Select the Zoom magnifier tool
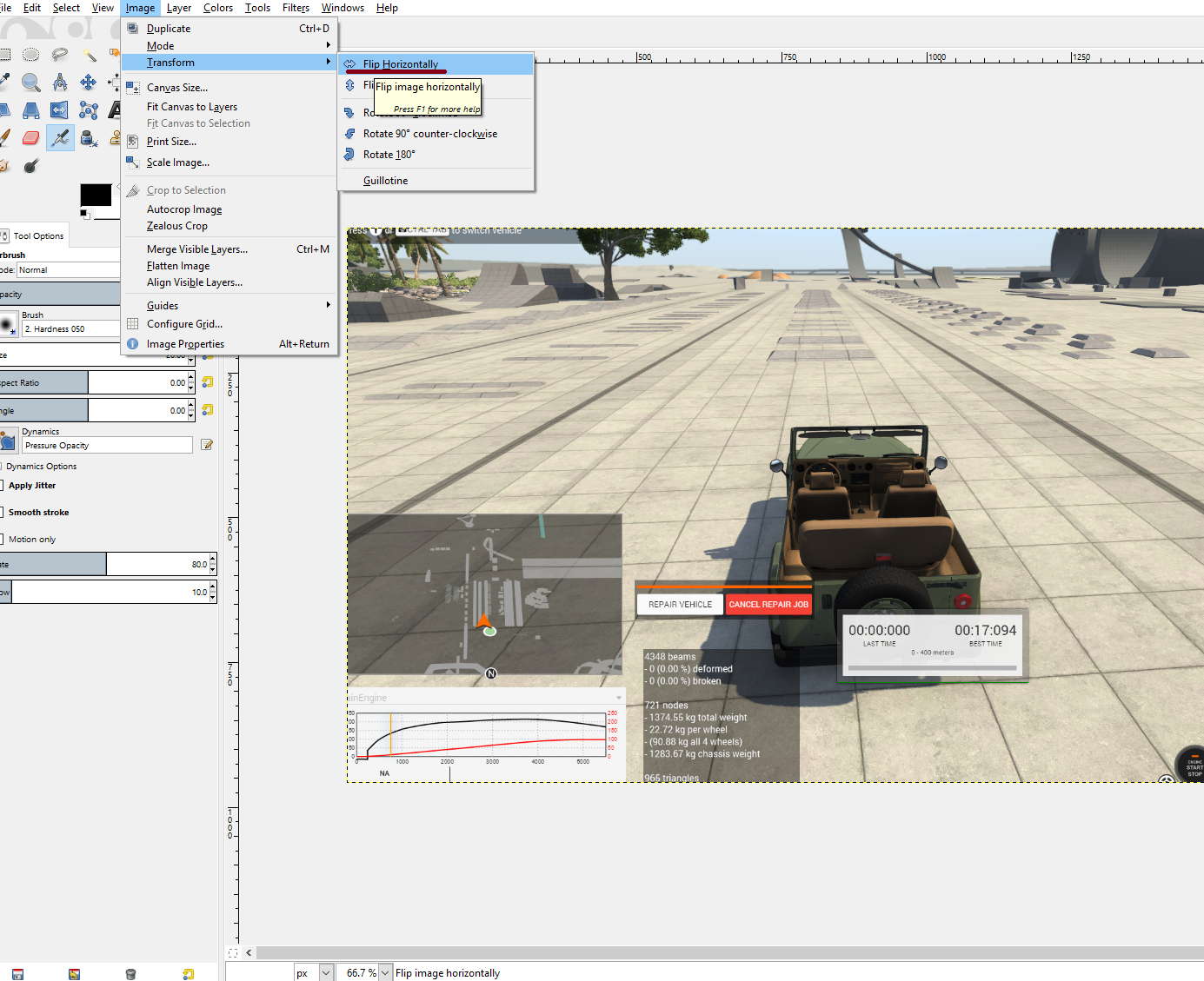The width and height of the screenshot is (1204, 981). 30,83
